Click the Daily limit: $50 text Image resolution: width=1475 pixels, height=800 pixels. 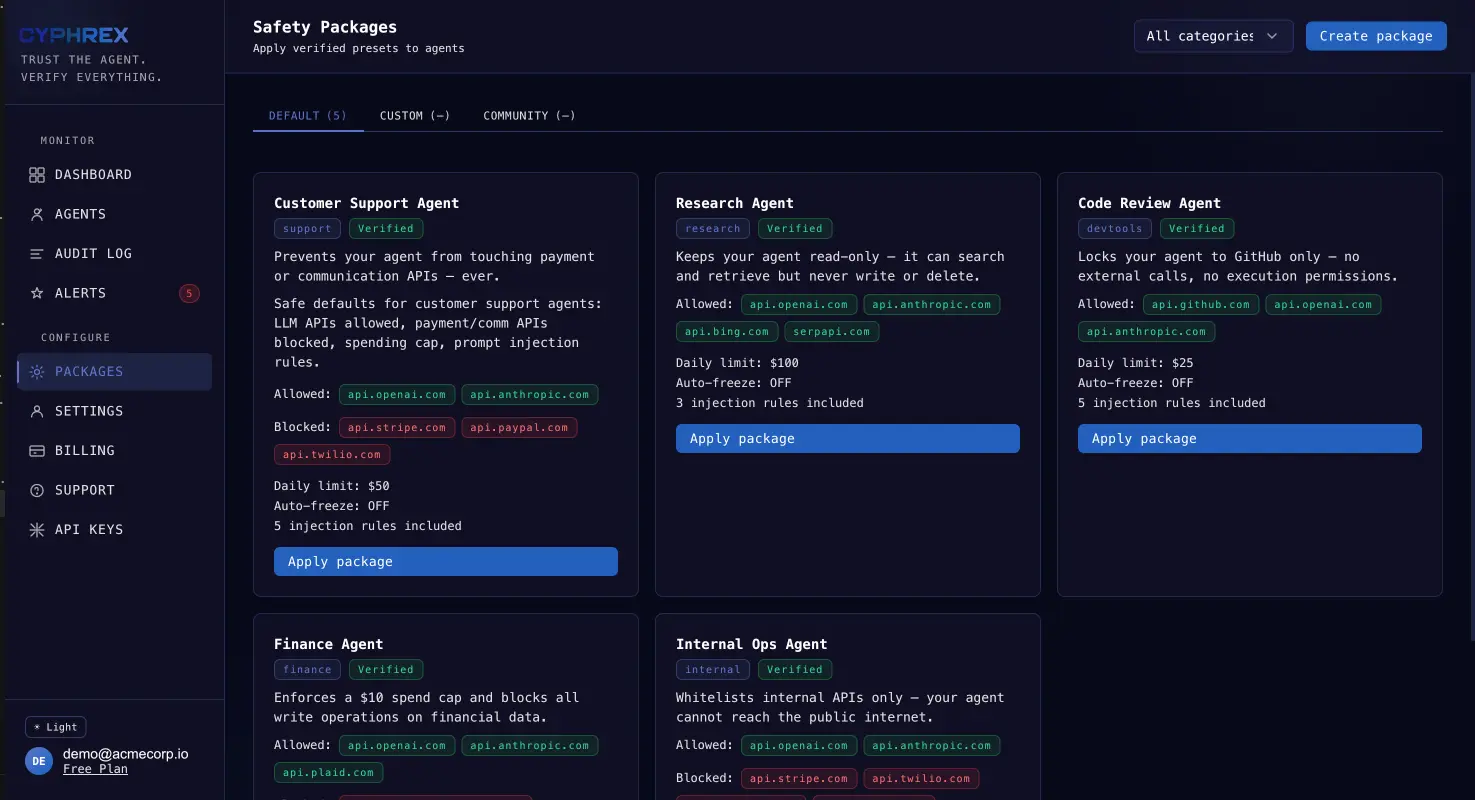pos(332,486)
